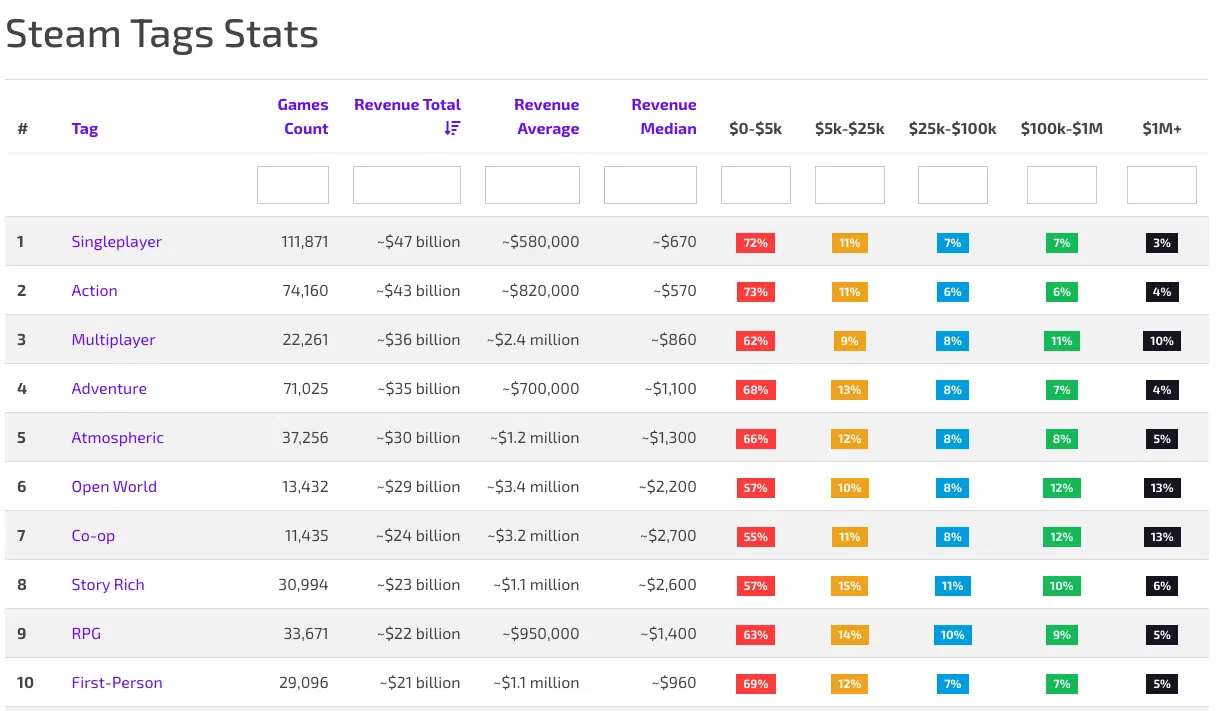This screenshot has width=1216, height=711.
Task: Sort by Tag column header
Action: (x=85, y=128)
